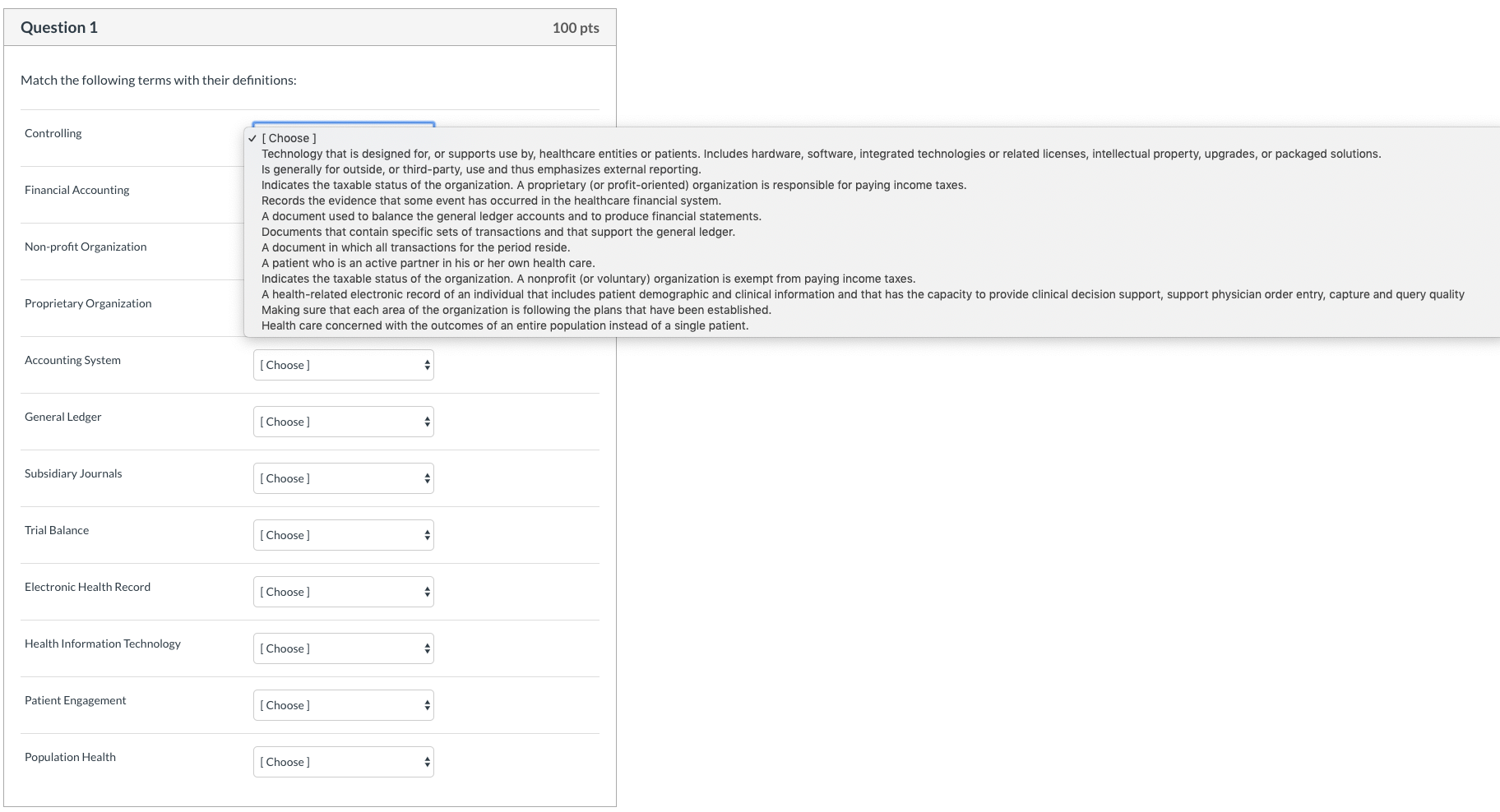Select the nonprofit organization taxable status definition
The image size is (1500, 812).
[872, 279]
